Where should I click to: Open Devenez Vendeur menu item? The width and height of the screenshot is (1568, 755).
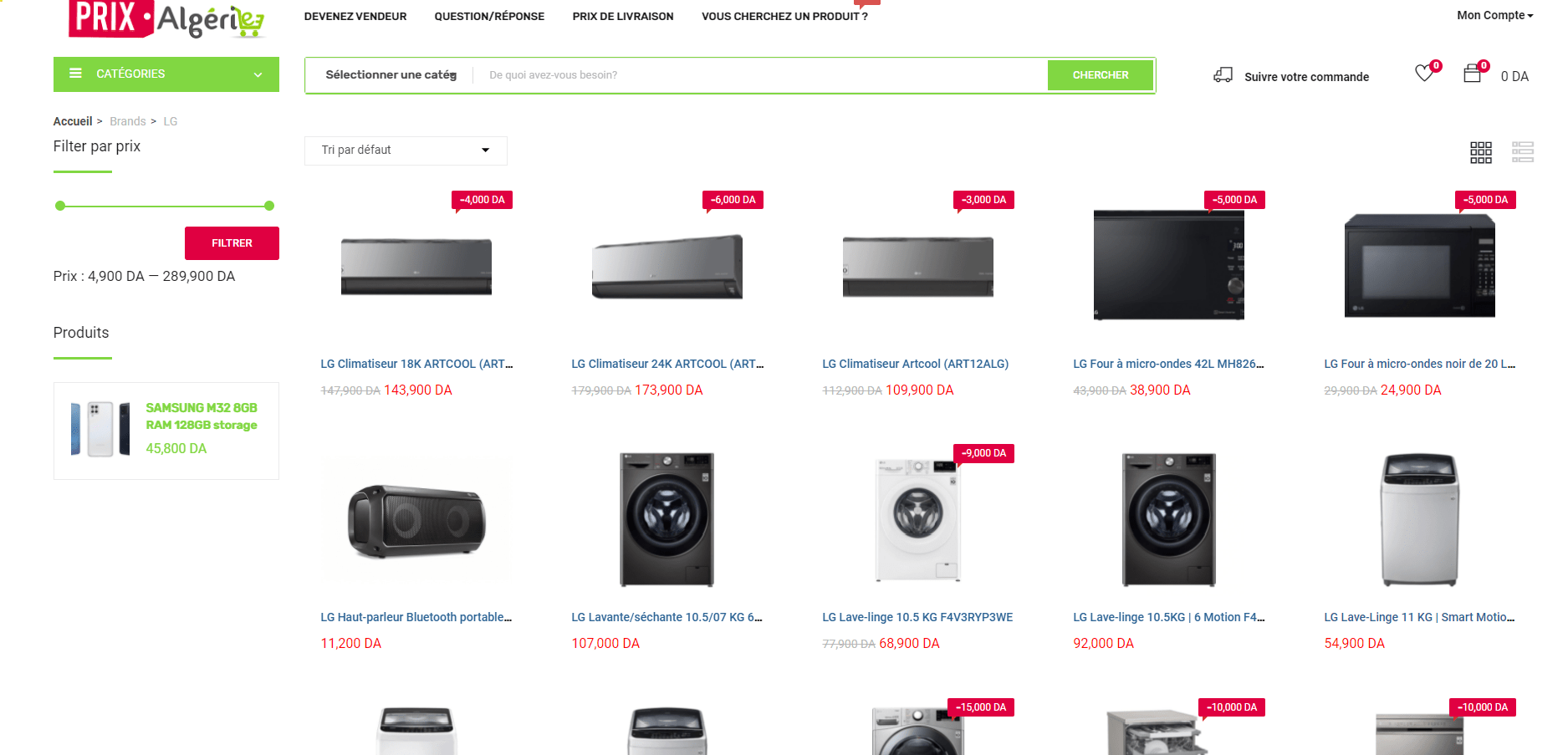[x=355, y=16]
